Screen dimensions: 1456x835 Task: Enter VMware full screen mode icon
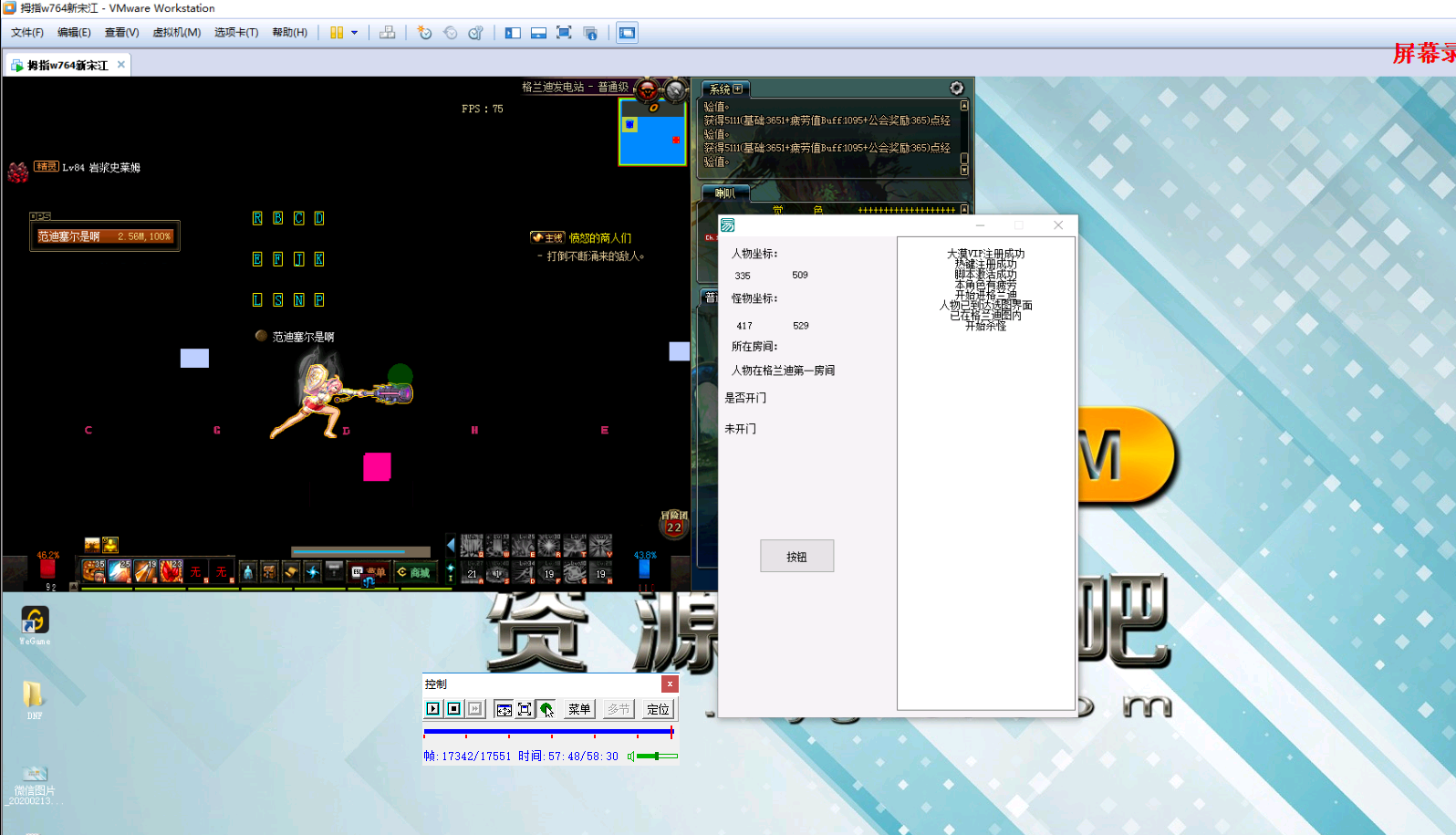coord(564,33)
